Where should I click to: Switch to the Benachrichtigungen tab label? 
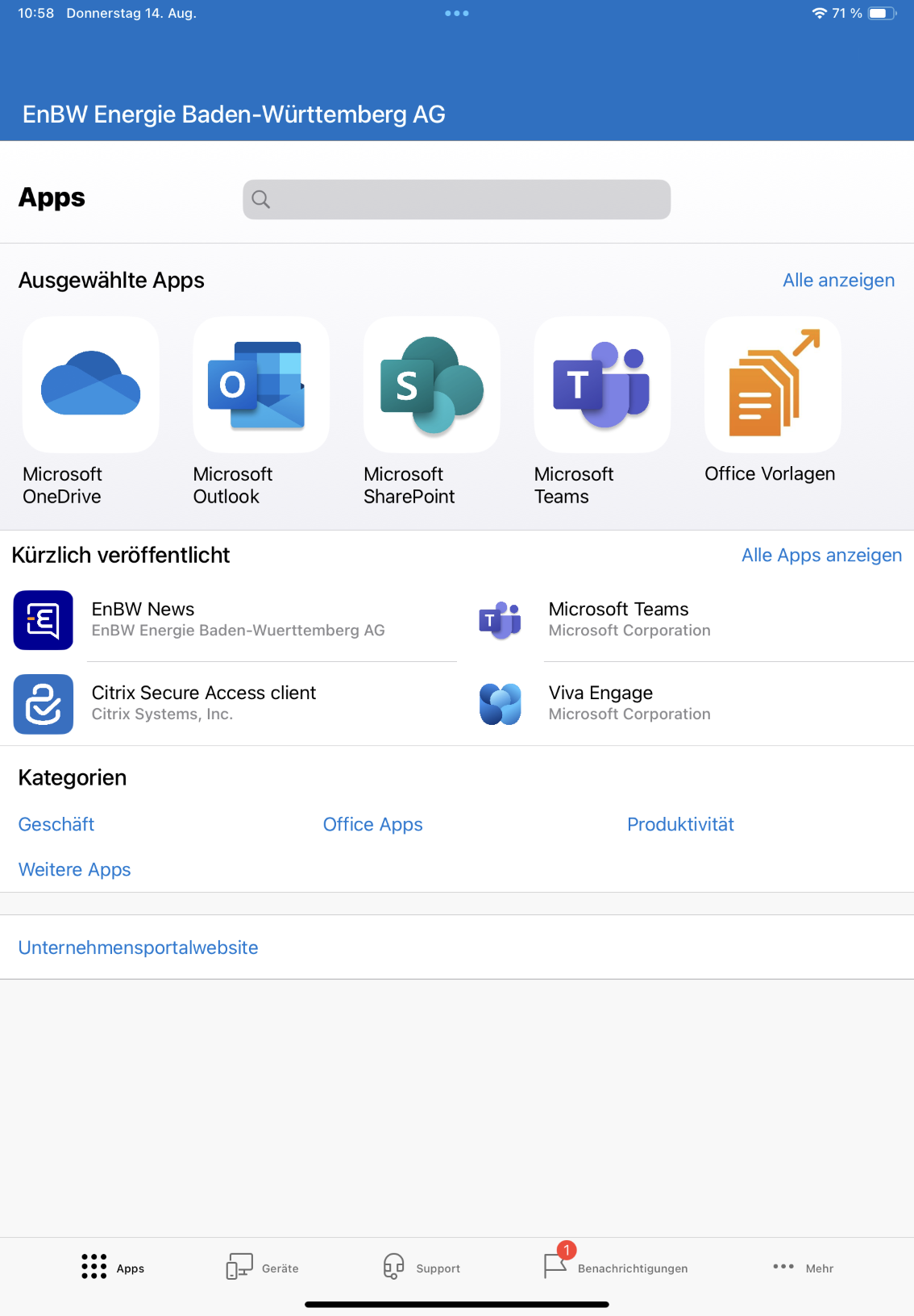(x=633, y=1268)
